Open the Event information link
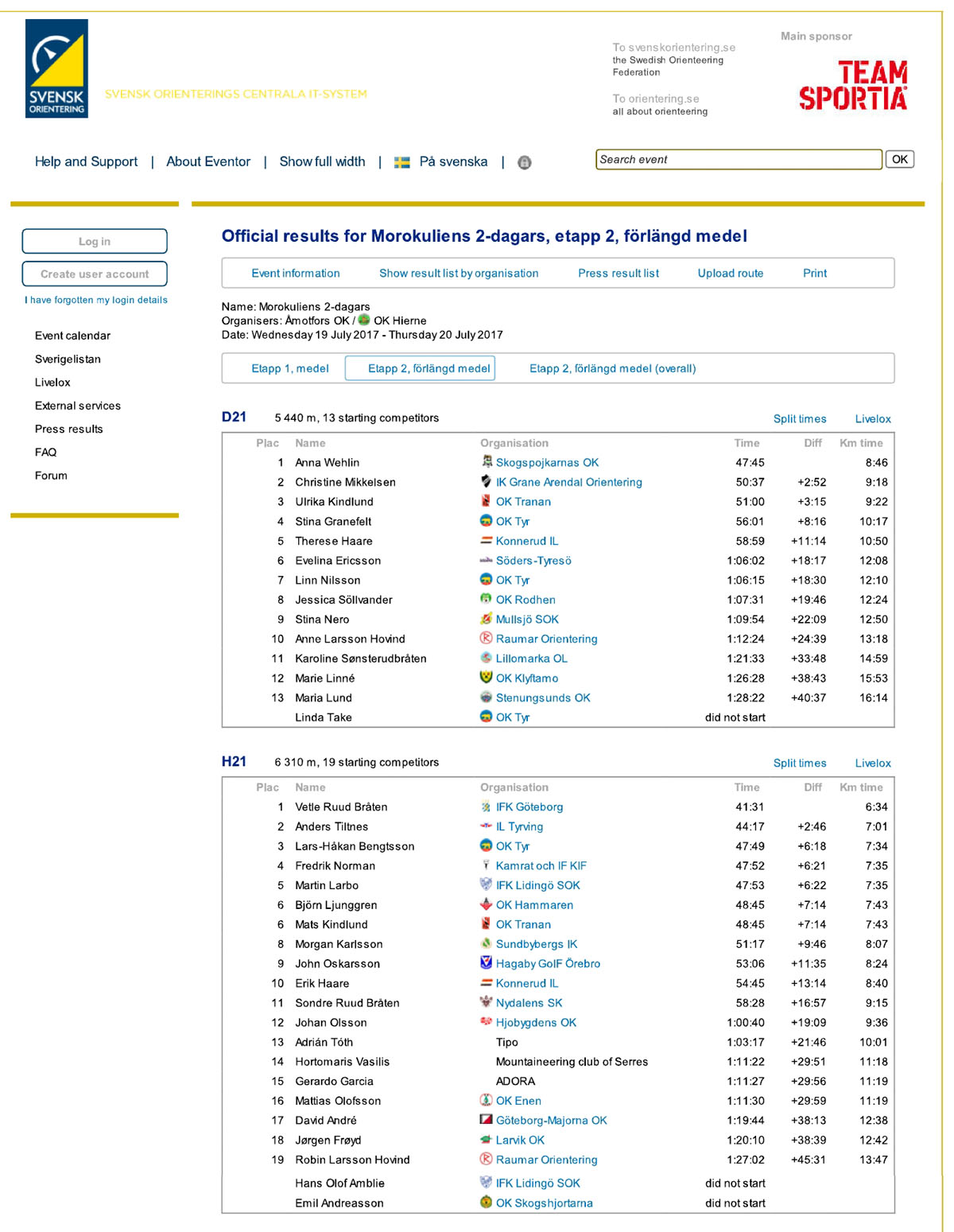954x1232 pixels. coord(296,273)
